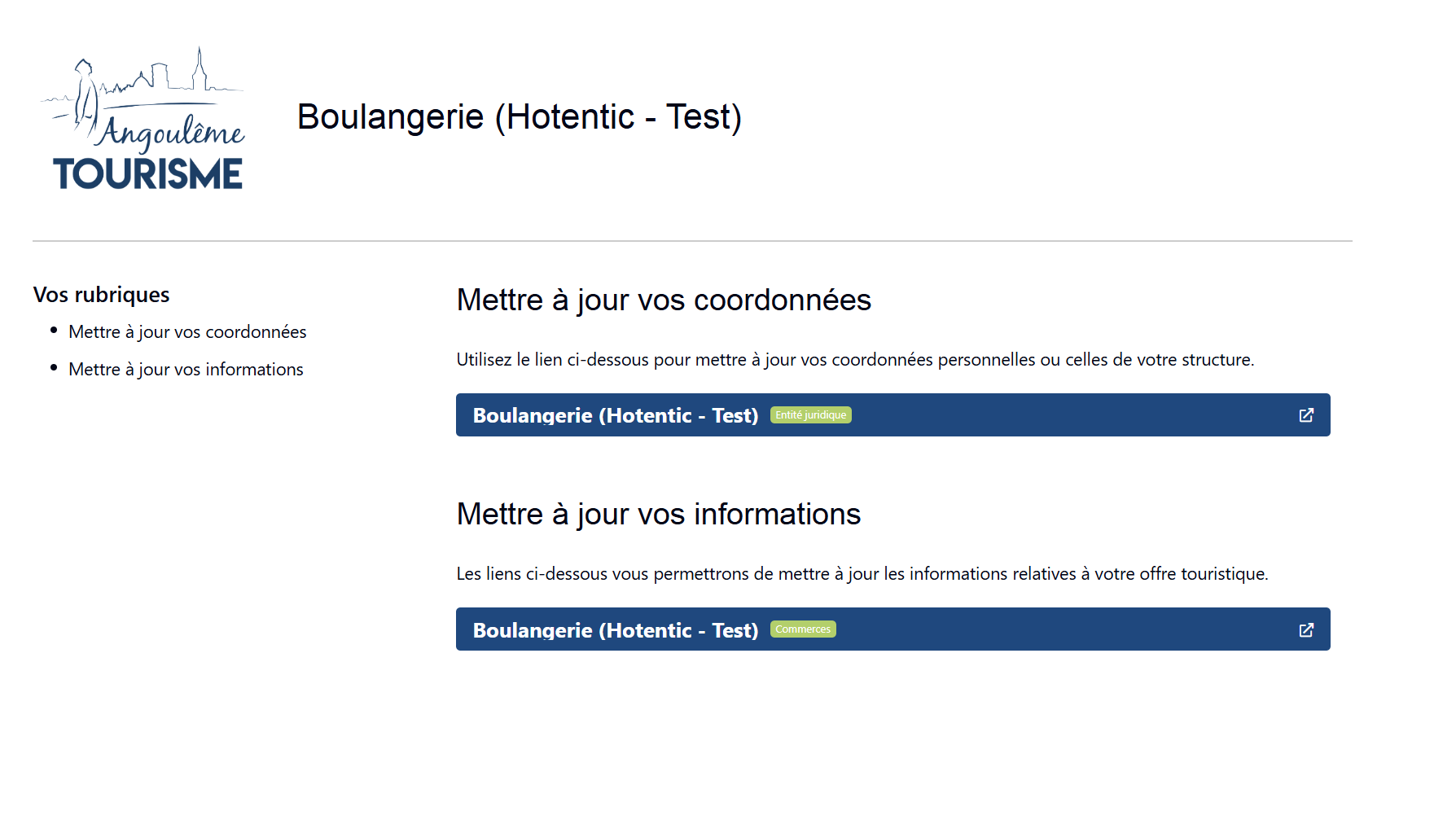Click the heading Mettre à jour vos informations

[x=658, y=514]
